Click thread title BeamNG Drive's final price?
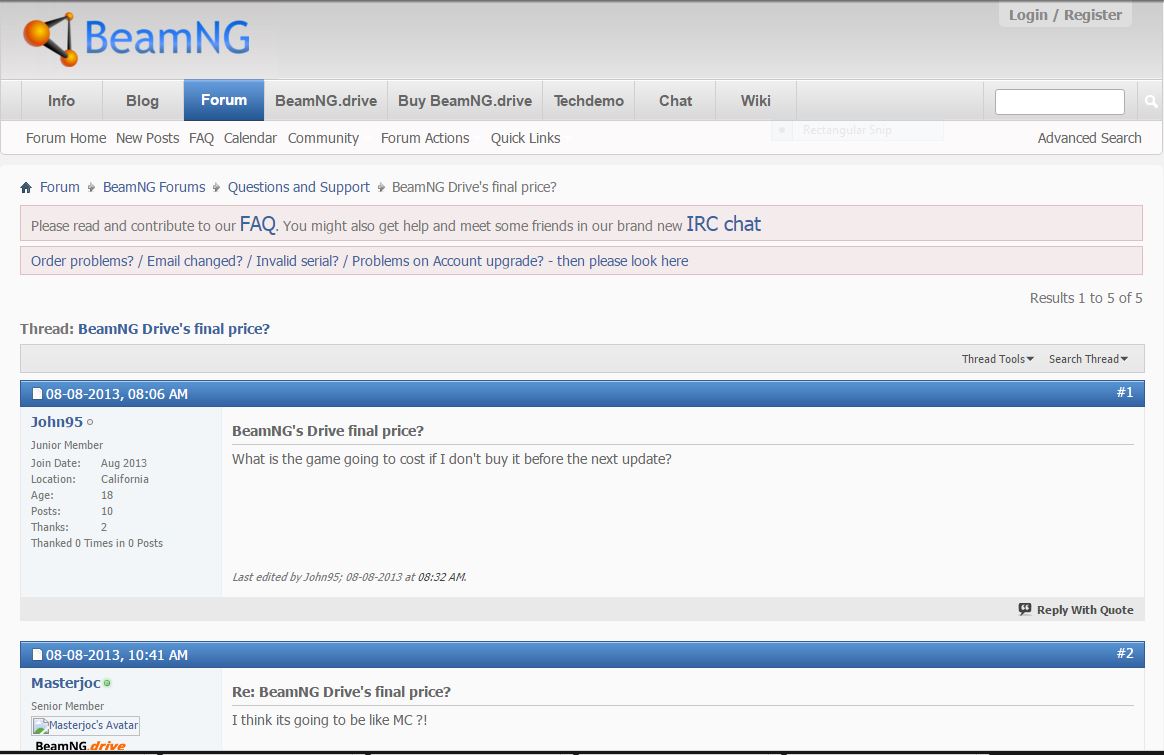Image resolution: width=1164 pixels, height=755 pixels. (174, 329)
